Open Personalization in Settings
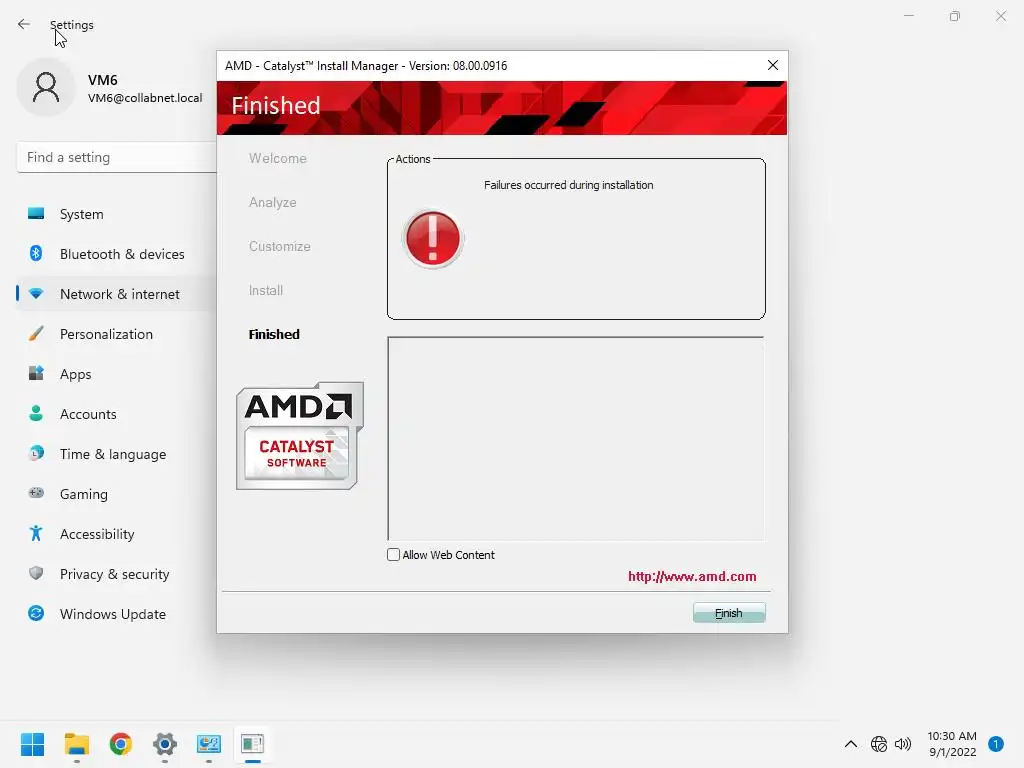Image resolution: width=1024 pixels, height=768 pixels. pyautogui.click(x=116, y=334)
